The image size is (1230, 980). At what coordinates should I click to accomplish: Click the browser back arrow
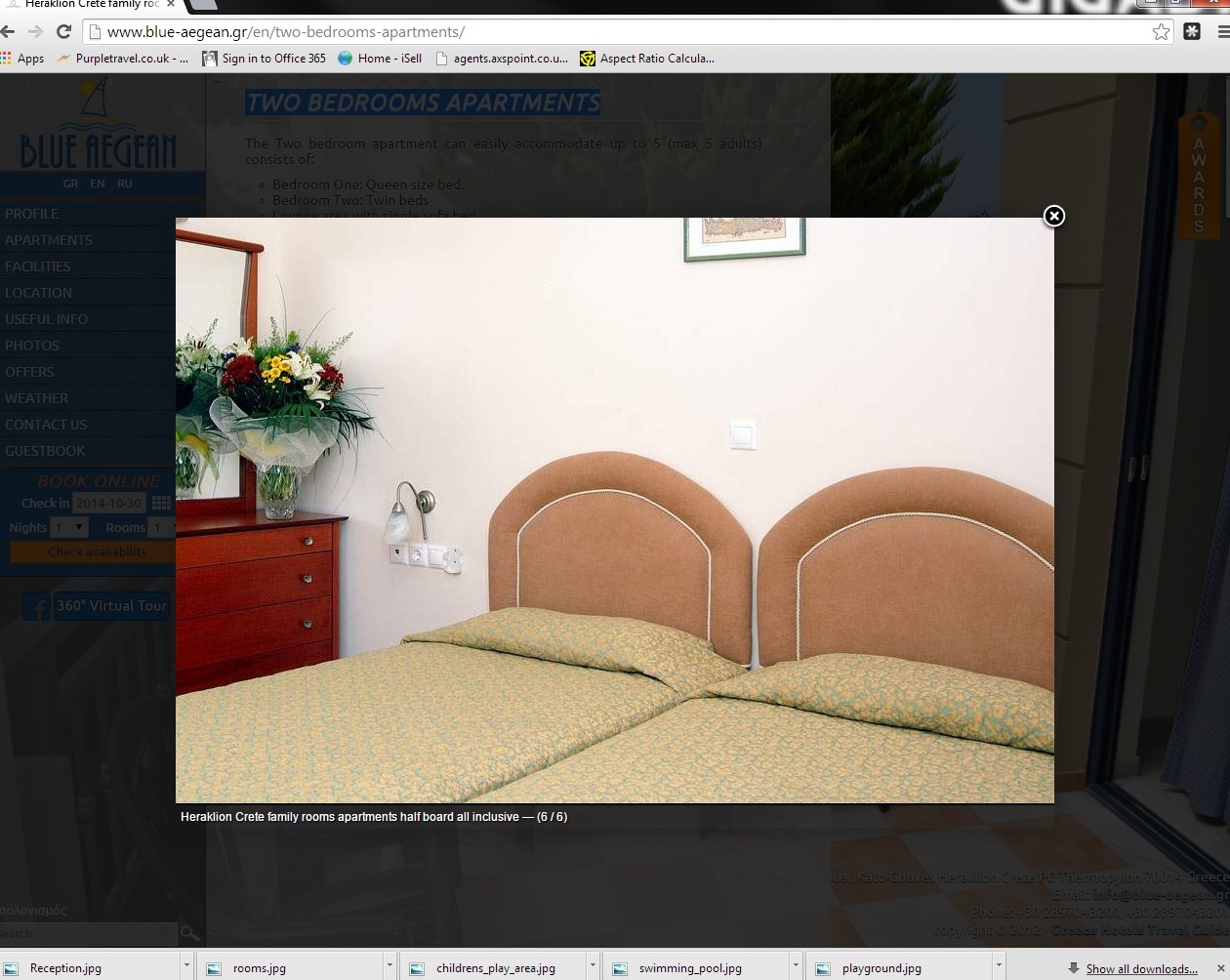(9, 31)
